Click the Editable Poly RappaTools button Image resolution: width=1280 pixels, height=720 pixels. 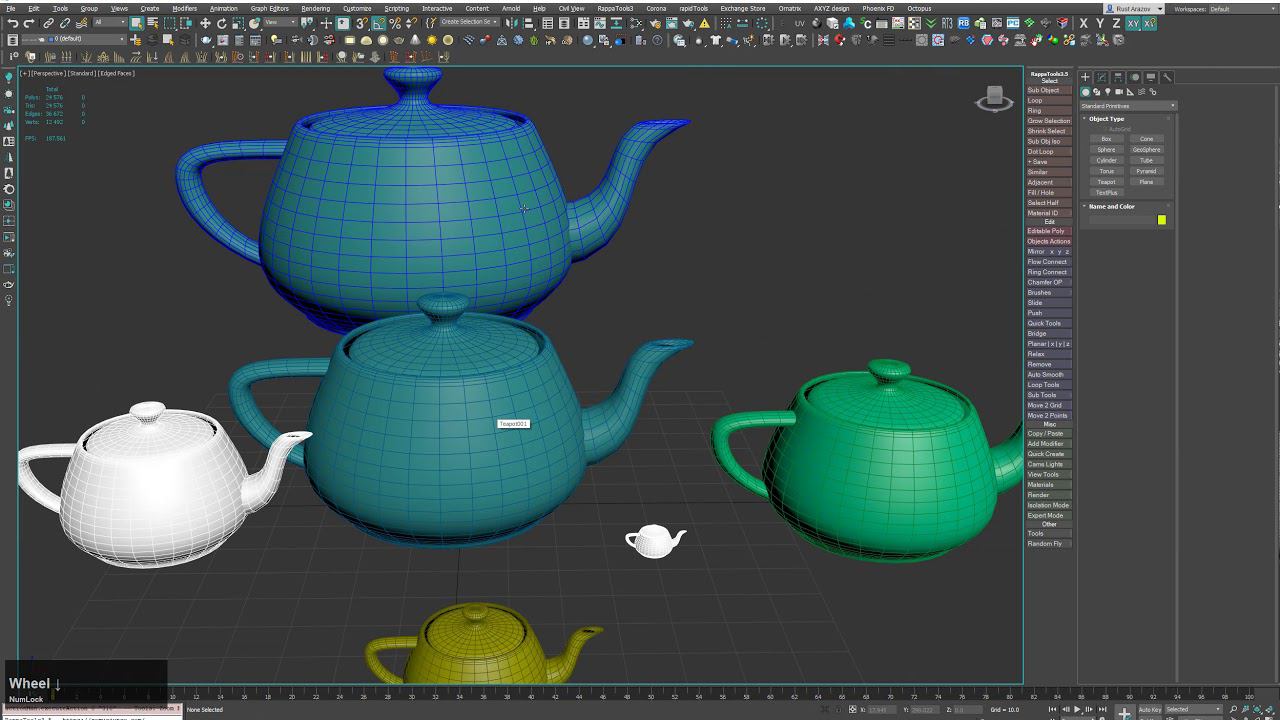1049,231
